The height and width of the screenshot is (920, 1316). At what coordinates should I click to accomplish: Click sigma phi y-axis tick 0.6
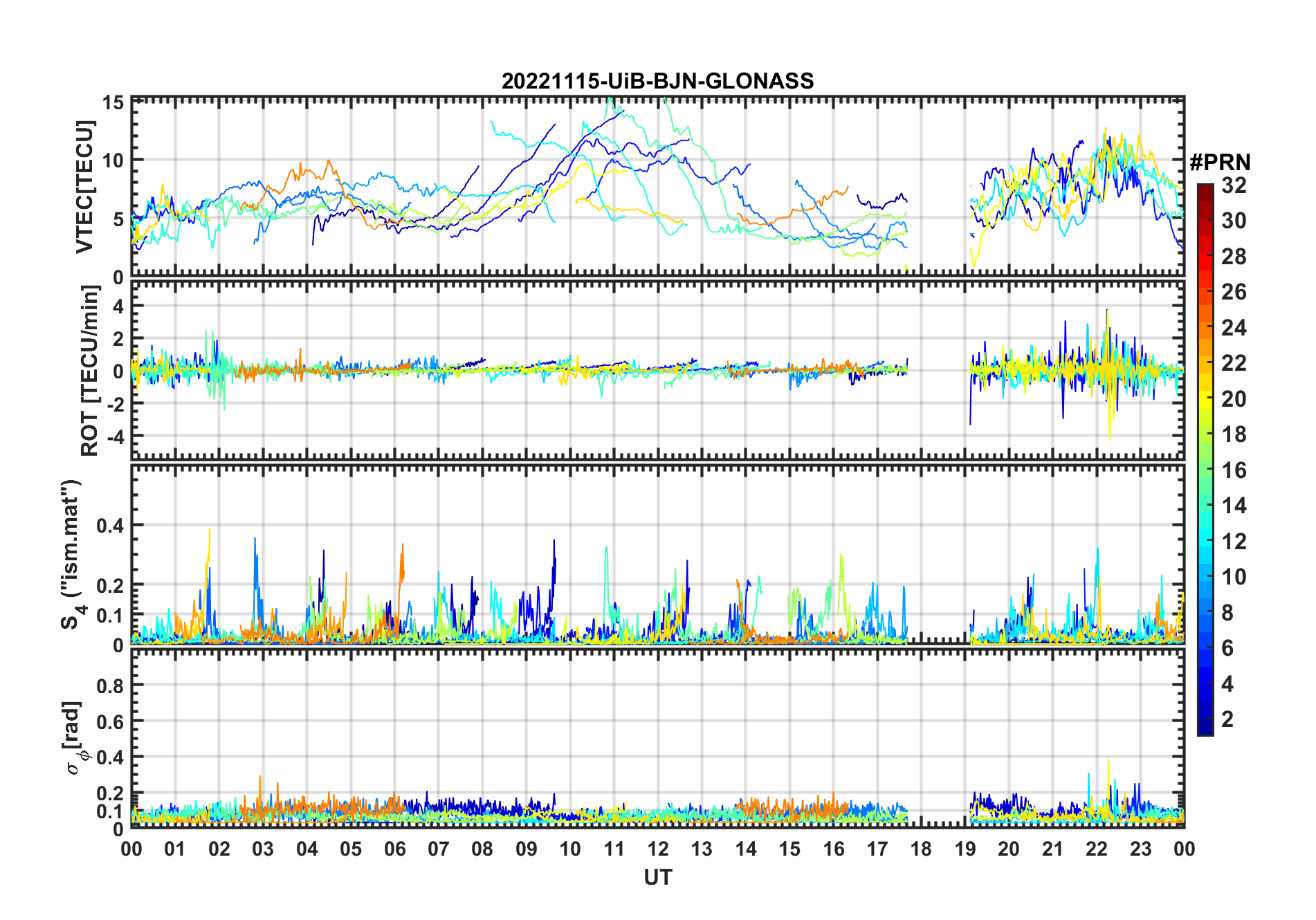click(110, 721)
